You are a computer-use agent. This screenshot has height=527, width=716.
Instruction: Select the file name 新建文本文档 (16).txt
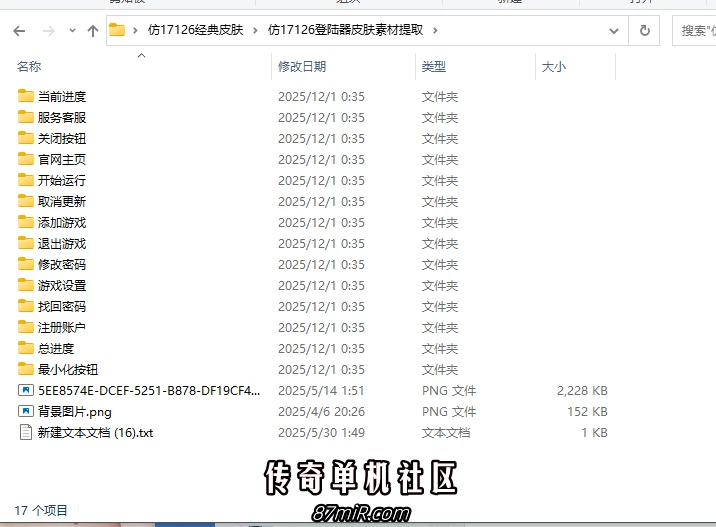95,433
